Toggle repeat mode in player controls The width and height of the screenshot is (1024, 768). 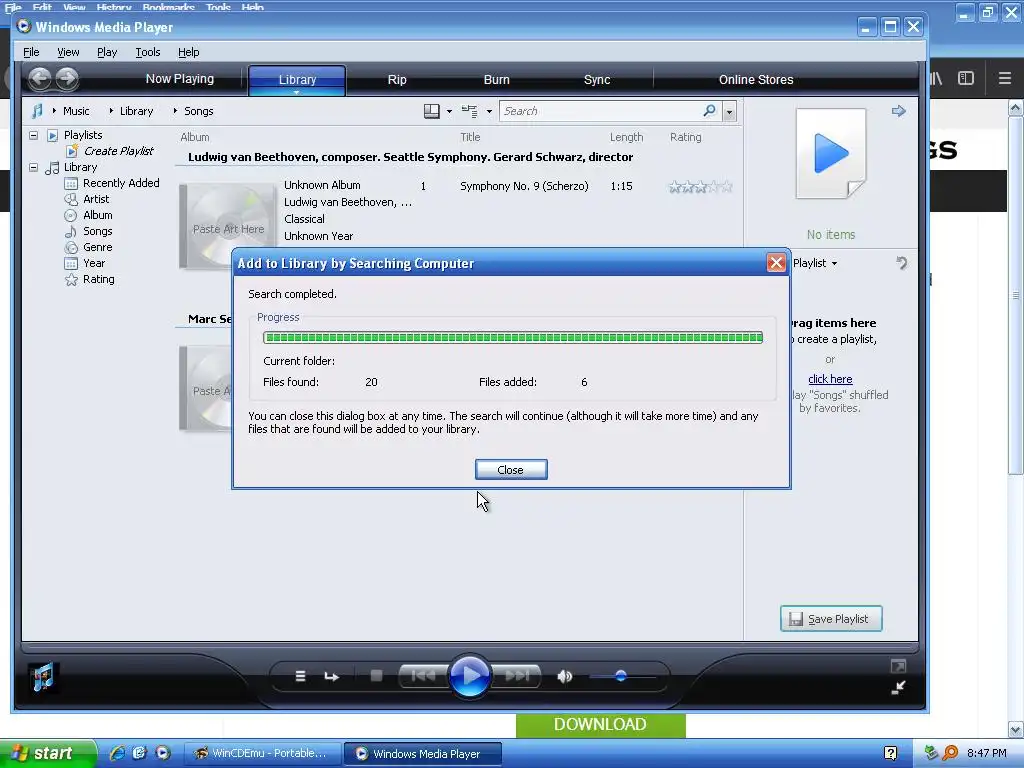(332, 677)
